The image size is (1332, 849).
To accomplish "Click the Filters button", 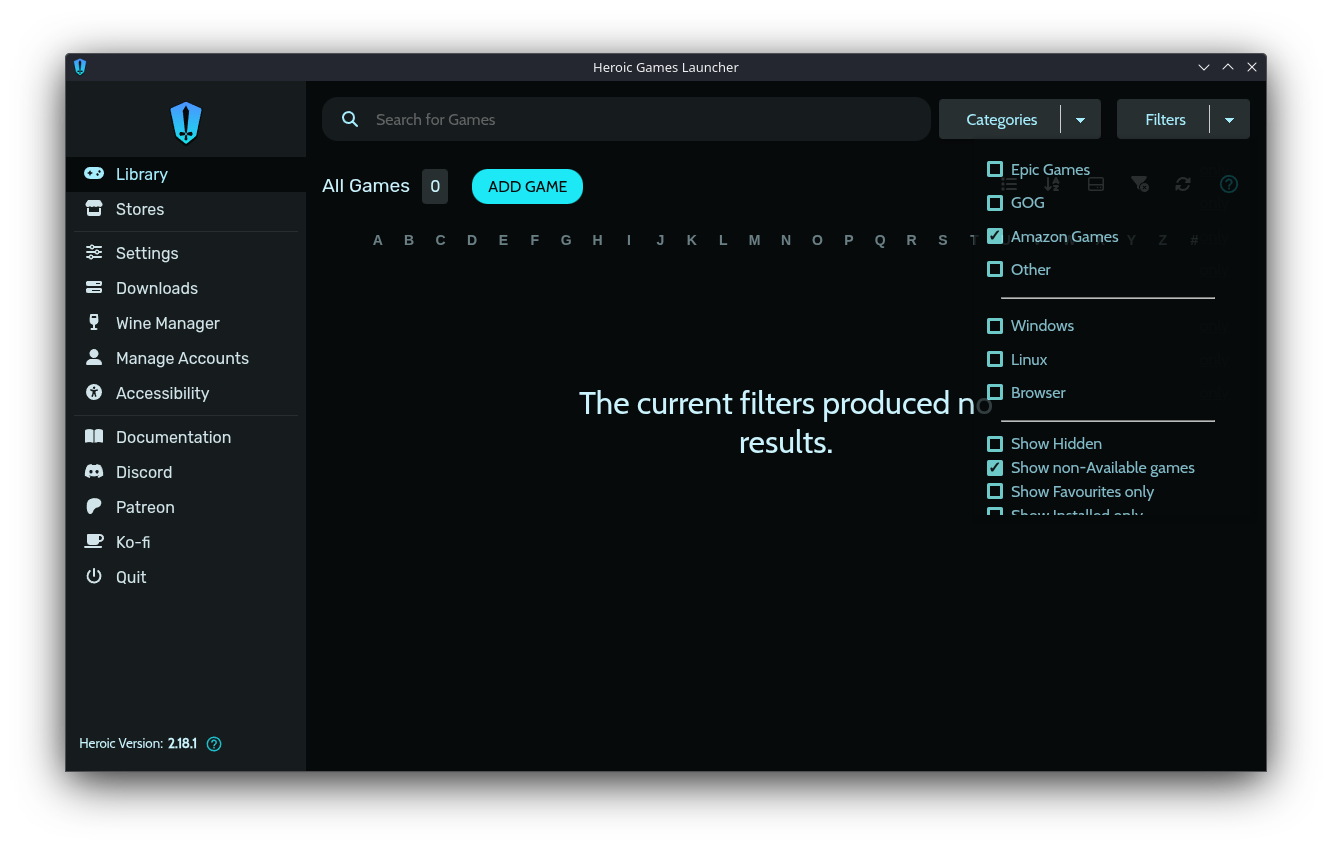I will pyautogui.click(x=1165, y=119).
